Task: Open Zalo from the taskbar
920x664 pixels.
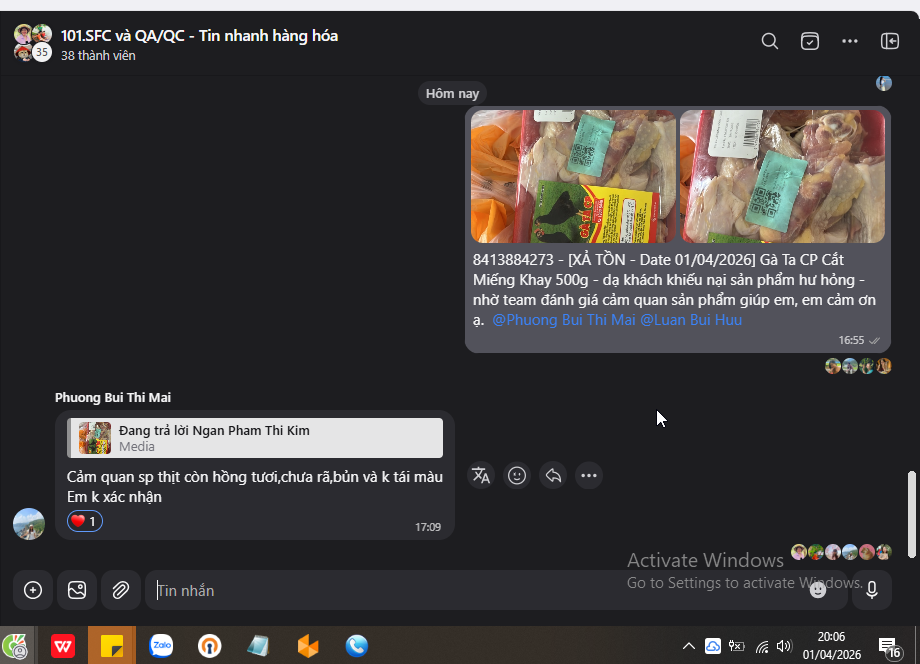Action: click(161, 646)
